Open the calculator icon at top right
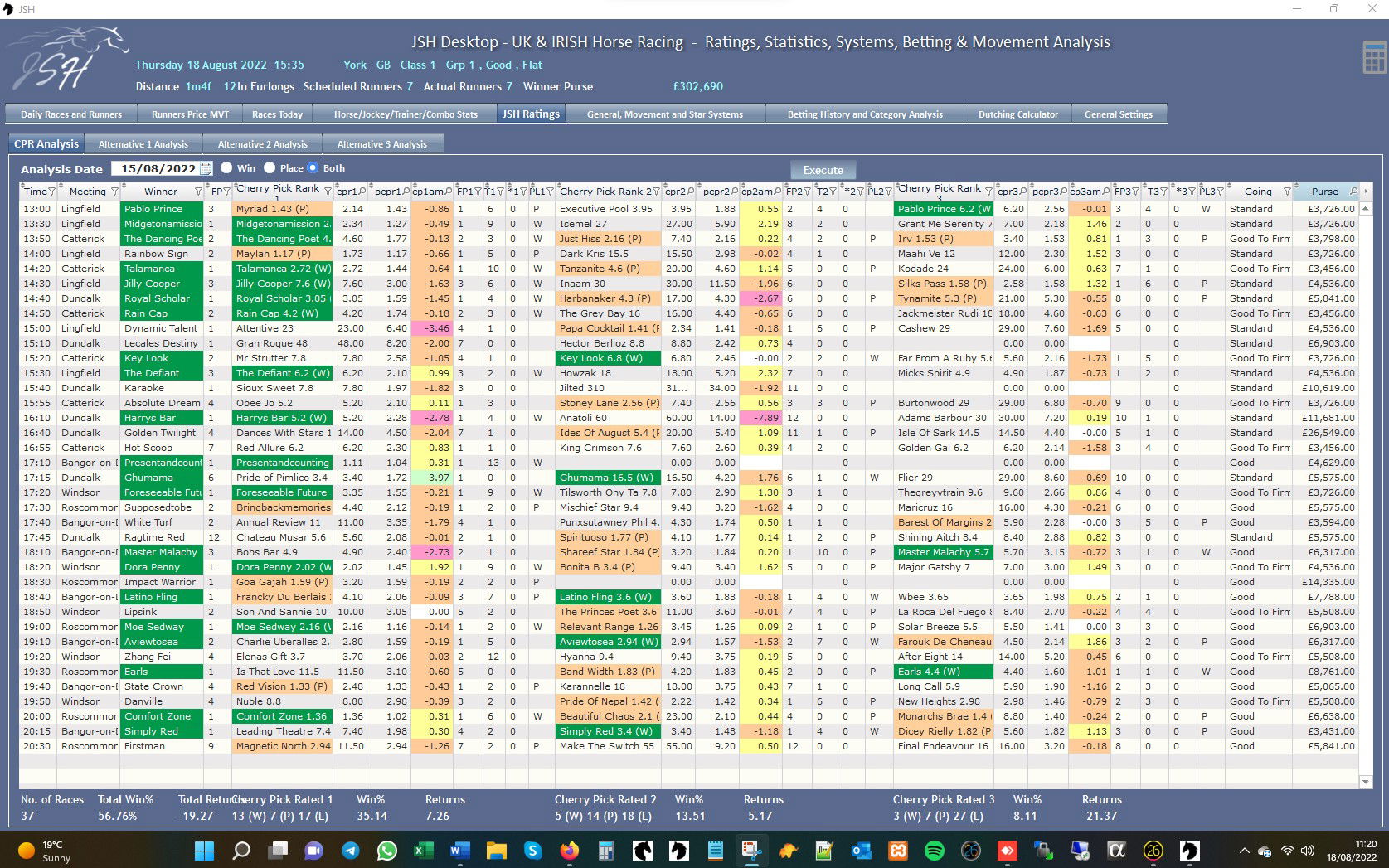1389x868 pixels. 1374,58
